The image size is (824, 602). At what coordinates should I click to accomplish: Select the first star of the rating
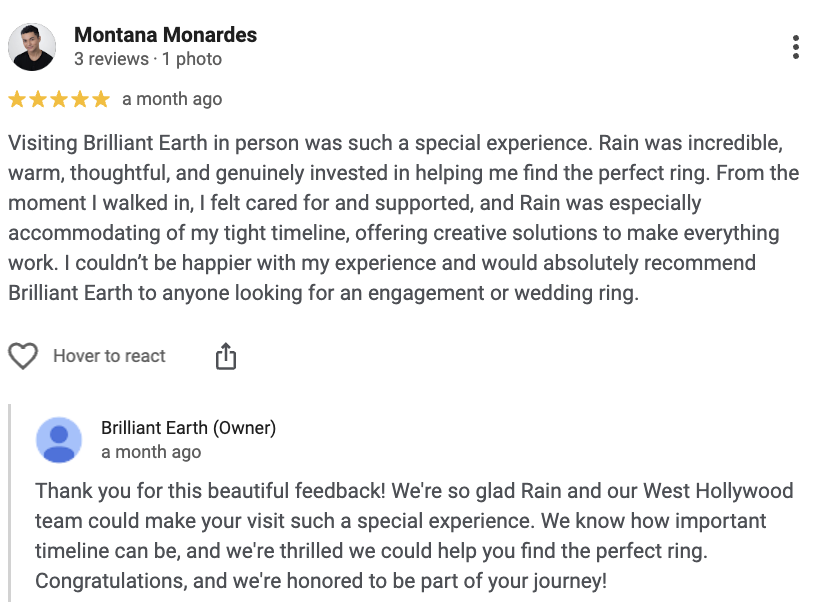point(18,99)
